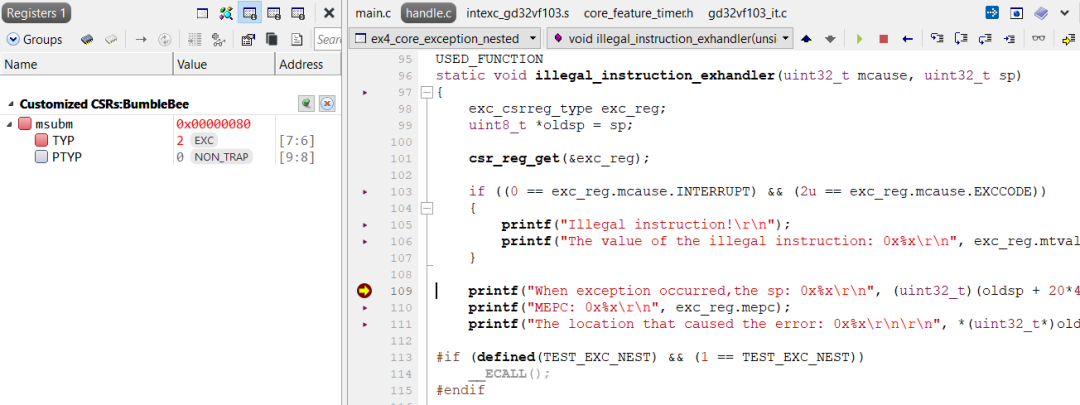Click the red X icon in BumbleBee group header

[327, 104]
